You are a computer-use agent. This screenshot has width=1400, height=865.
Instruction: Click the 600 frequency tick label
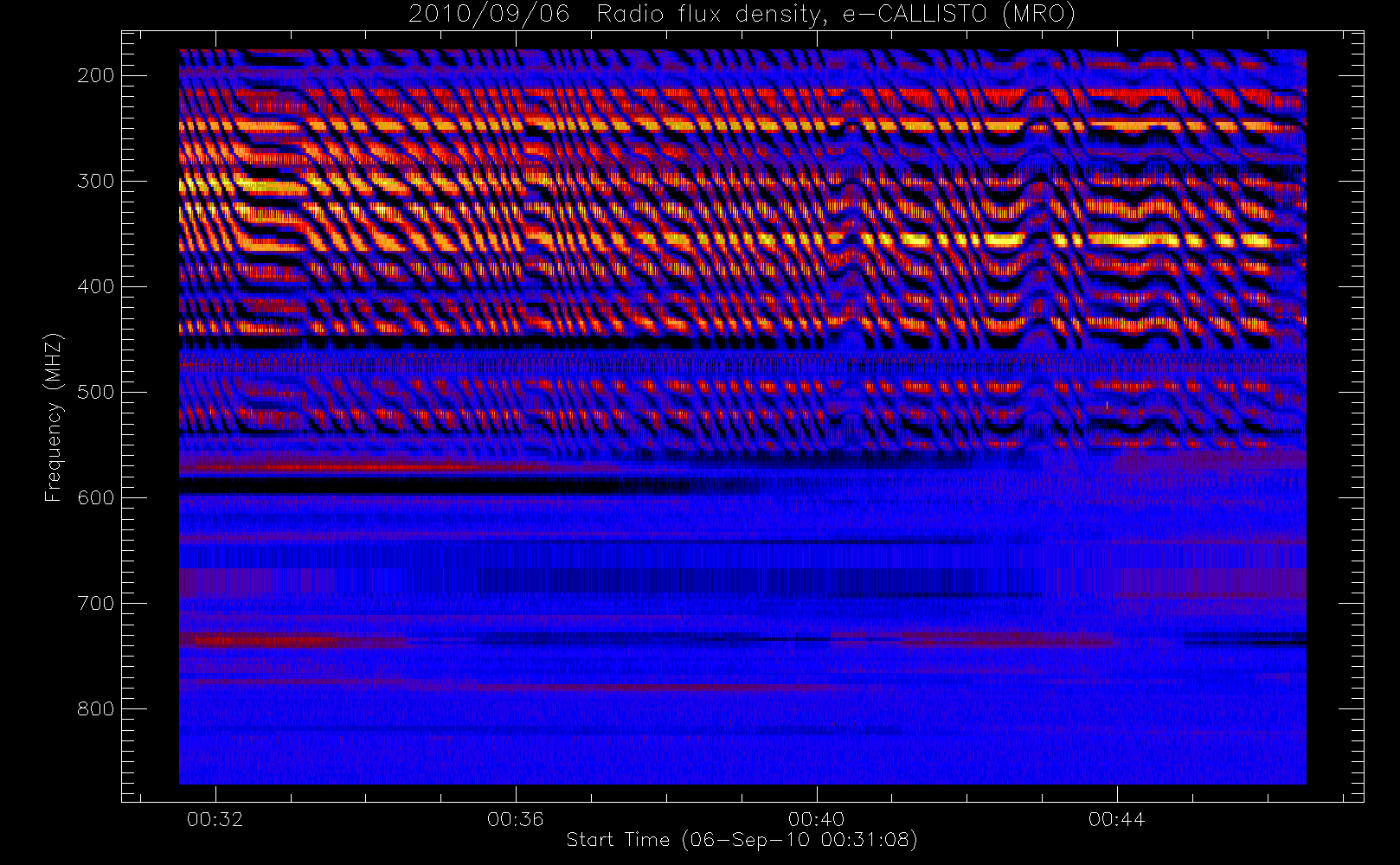tap(96, 497)
